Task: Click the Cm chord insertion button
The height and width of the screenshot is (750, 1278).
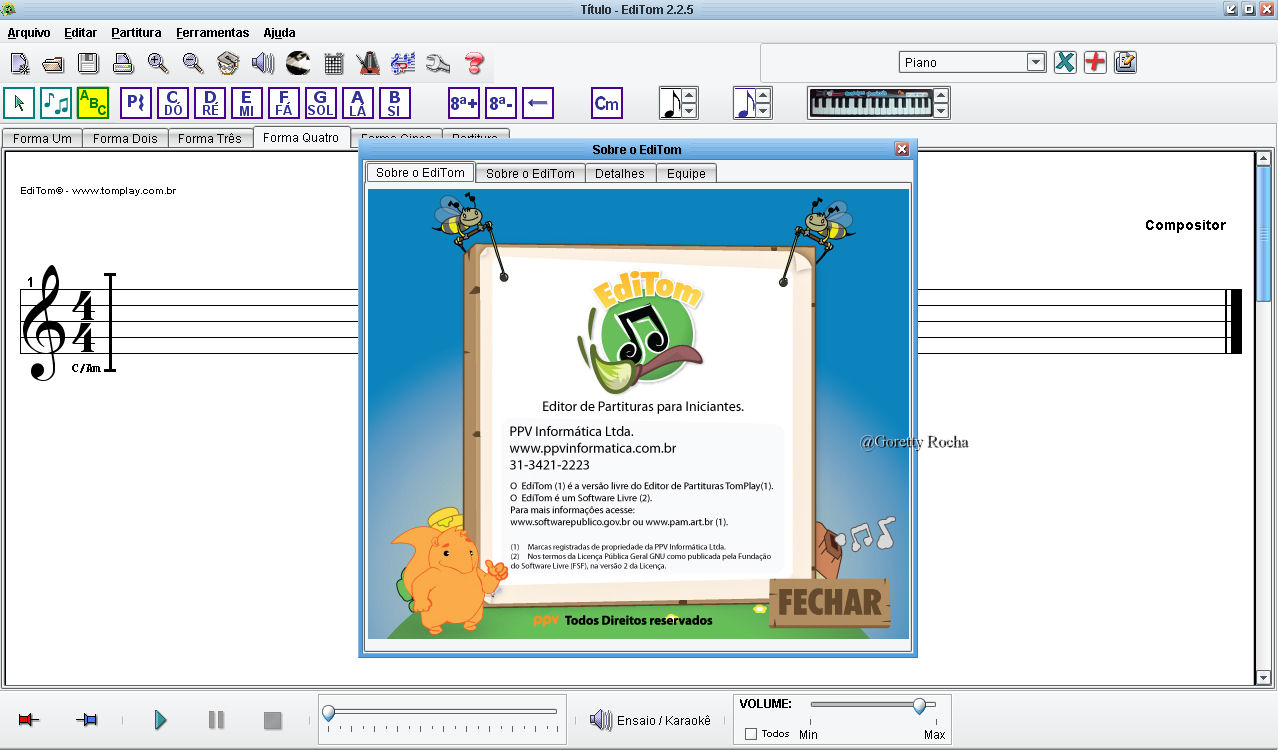Action: [x=608, y=101]
